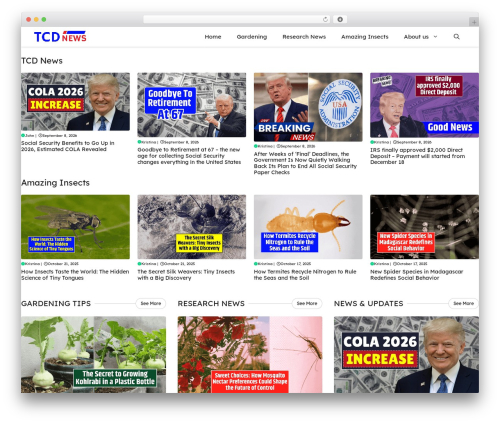Click the browser download icon
Screen dimensions: 500x423
340,19
